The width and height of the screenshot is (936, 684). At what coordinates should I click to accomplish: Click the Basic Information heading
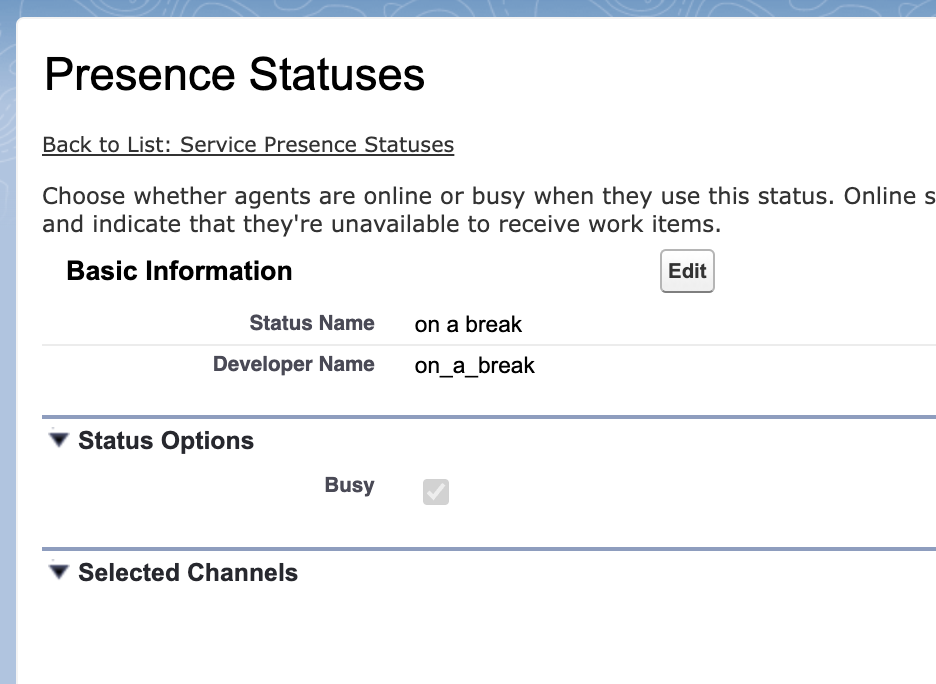tap(179, 271)
